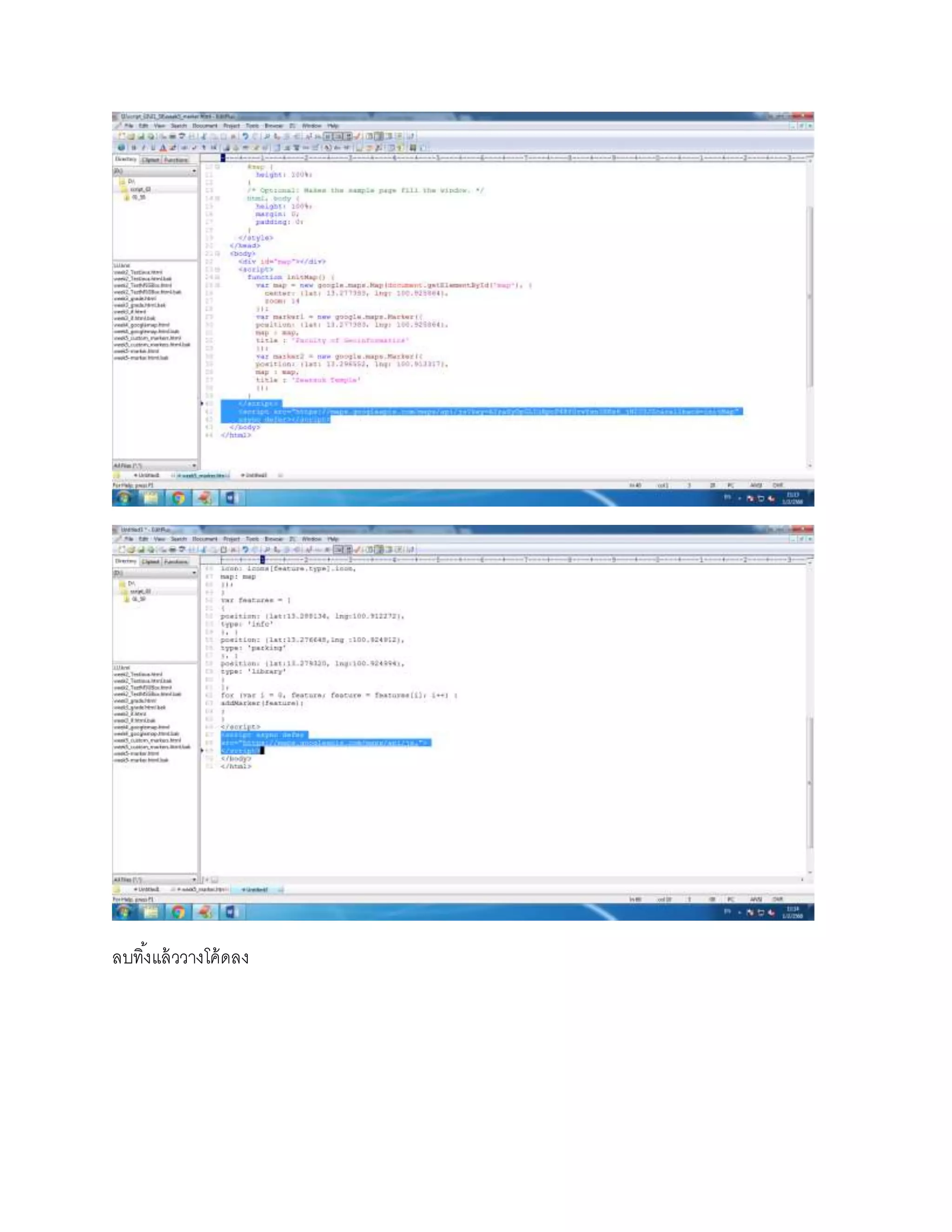Collapse the function initMap fold marker
This screenshot has width=952, height=1232.
coord(217,278)
